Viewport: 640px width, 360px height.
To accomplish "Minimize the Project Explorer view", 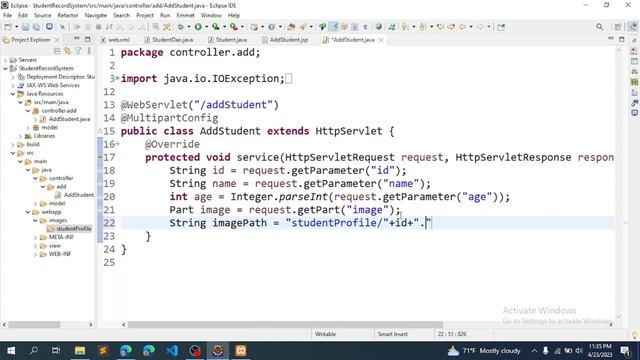I will 77,39.
